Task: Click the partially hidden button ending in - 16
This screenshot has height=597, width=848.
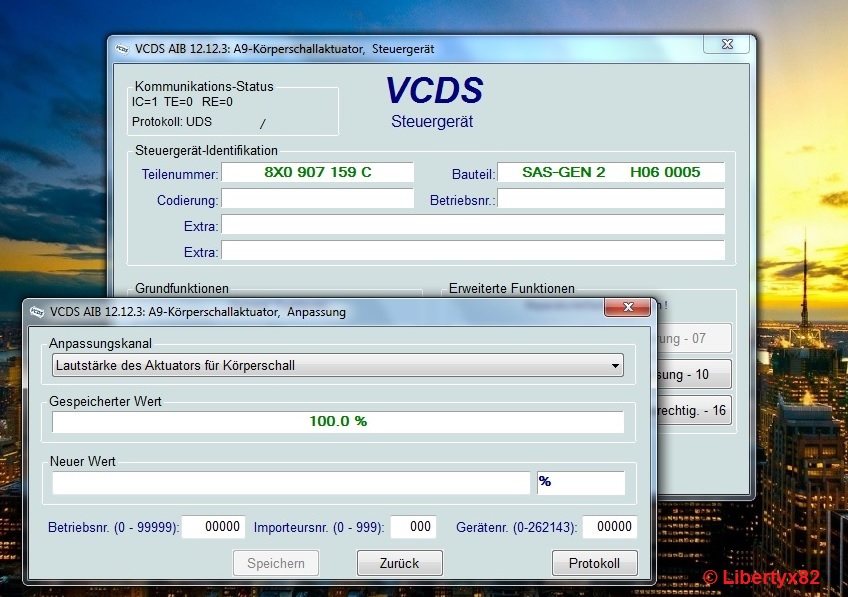Action: tap(694, 410)
